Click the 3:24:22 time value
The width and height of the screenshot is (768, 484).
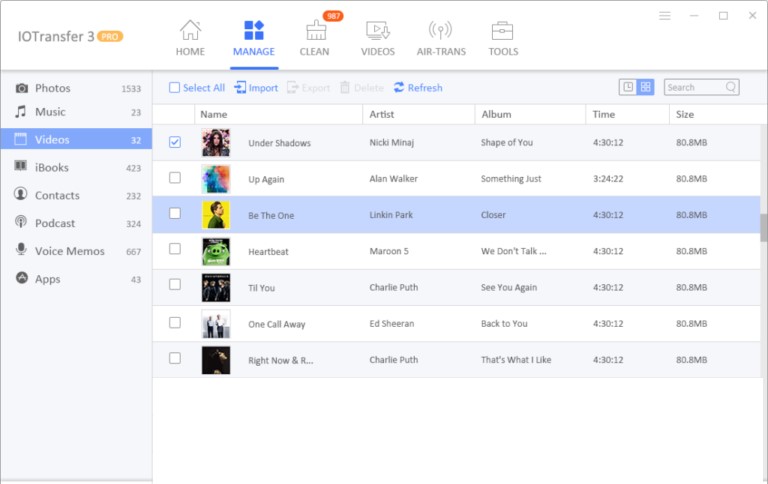tap(608, 179)
